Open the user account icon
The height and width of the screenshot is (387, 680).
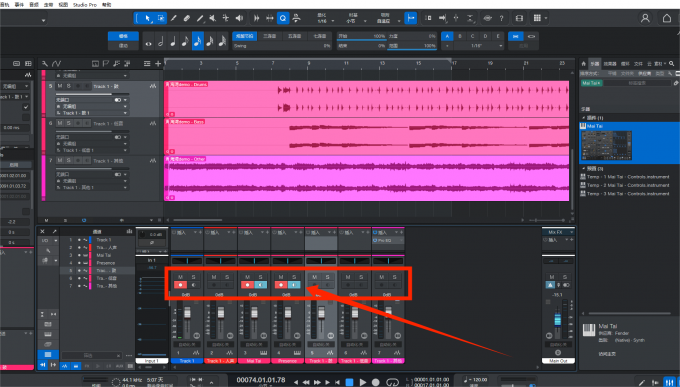(645, 18)
